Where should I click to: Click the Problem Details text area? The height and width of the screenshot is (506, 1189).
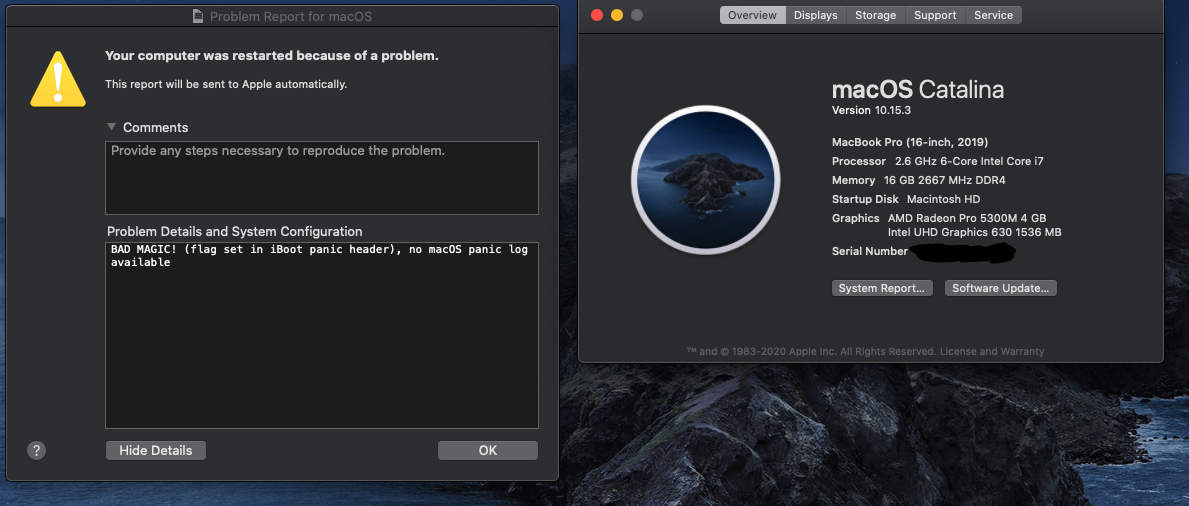click(322, 335)
